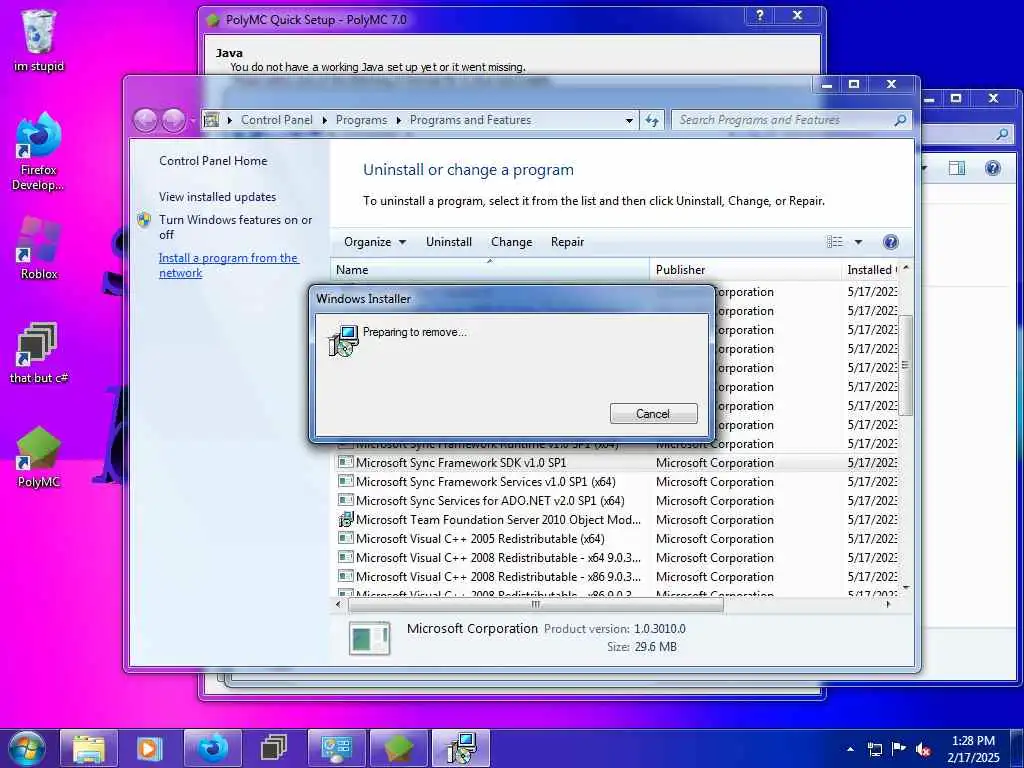This screenshot has width=1024, height=768.
Task: Open recent pages dropdown next to Forward
Action: pos(192,120)
